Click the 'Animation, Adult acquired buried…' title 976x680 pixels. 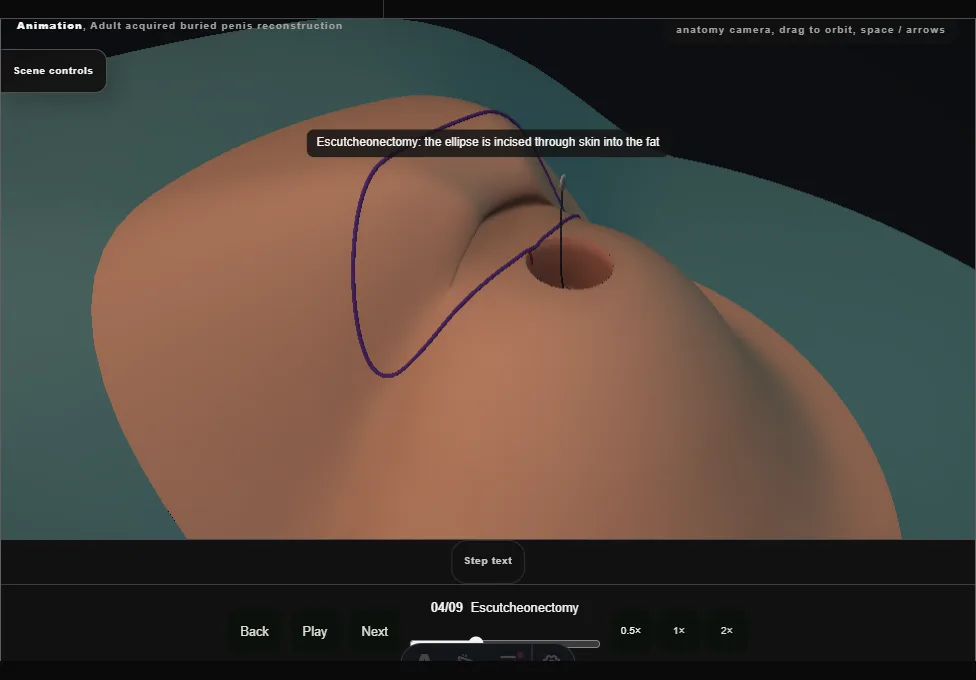coord(179,26)
